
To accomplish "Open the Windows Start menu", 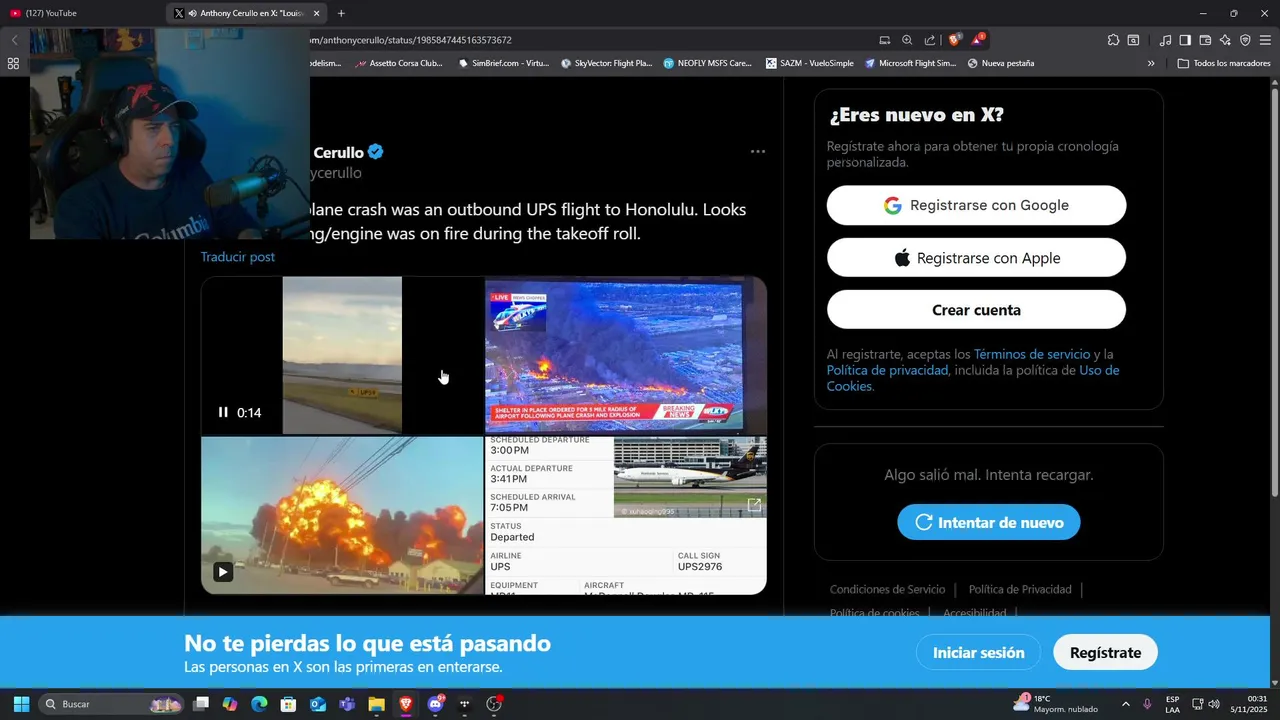I will pos(21,704).
